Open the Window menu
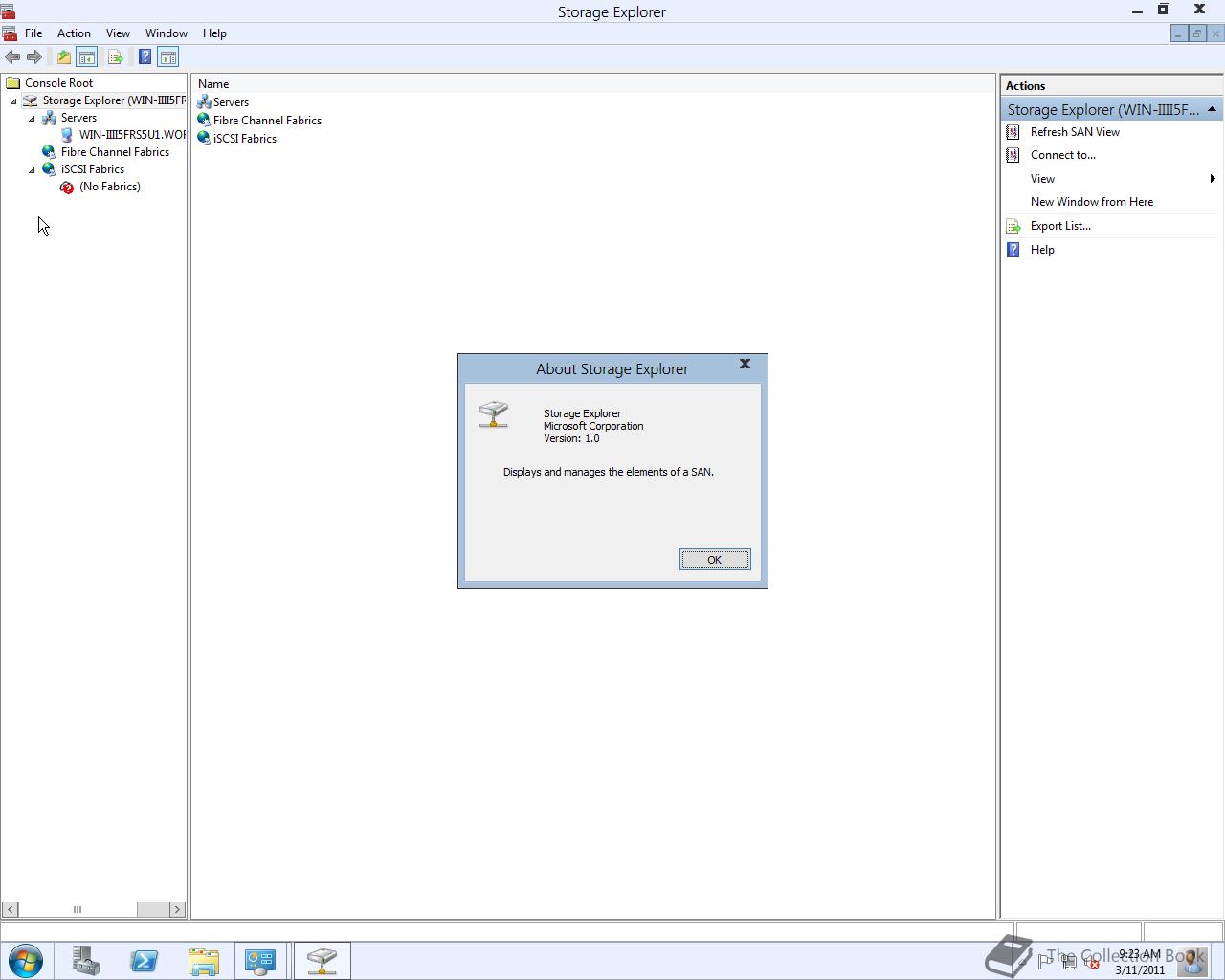Image resolution: width=1225 pixels, height=980 pixels. (167, 33)
